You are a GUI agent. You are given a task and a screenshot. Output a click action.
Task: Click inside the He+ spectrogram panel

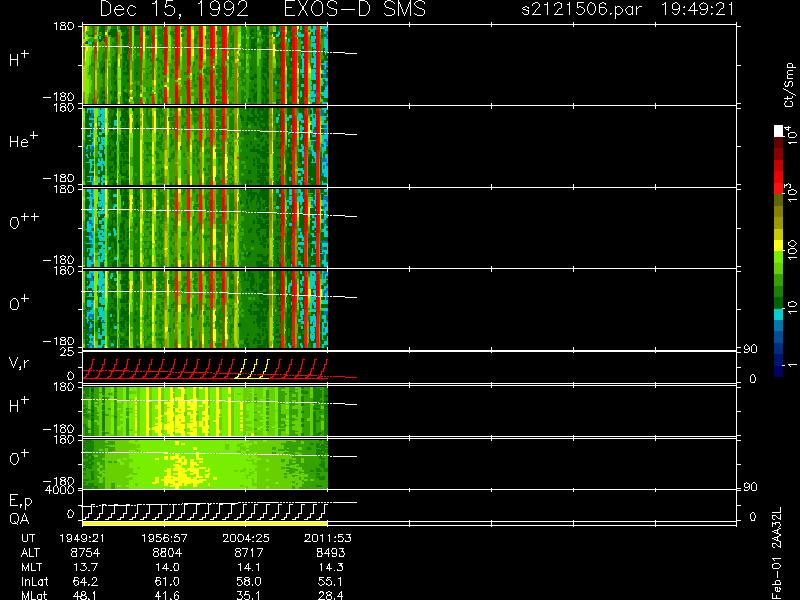[205, 146]
